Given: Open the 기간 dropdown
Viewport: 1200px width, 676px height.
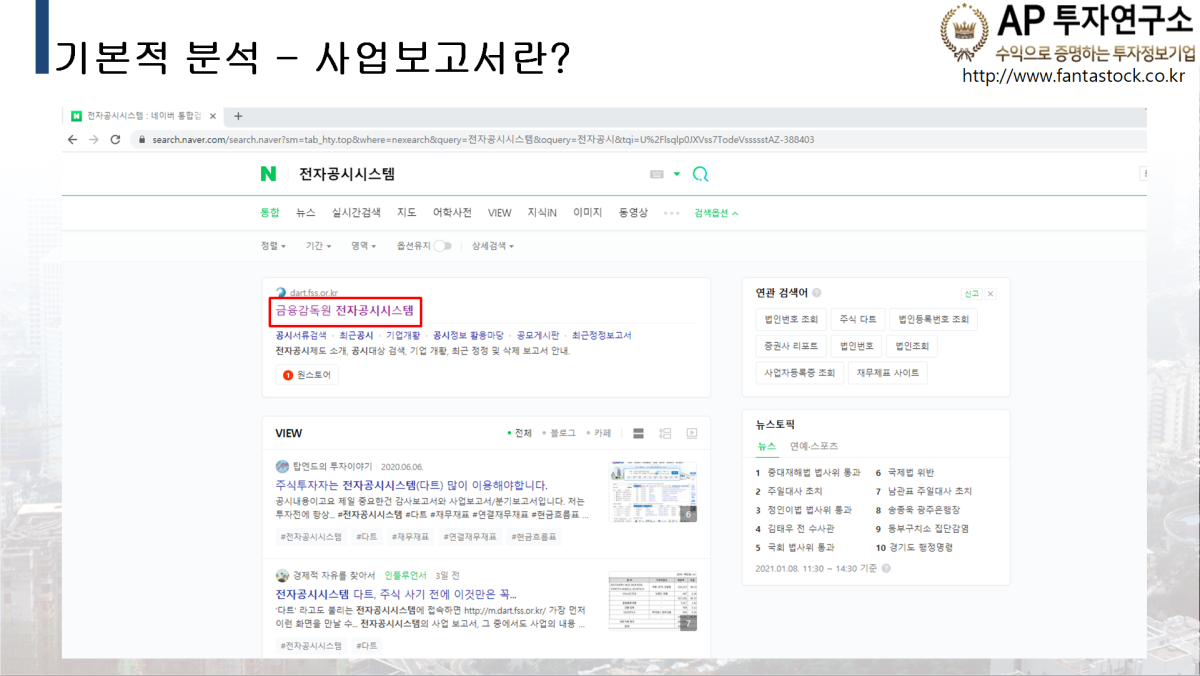Looking at the screenshot, I should [319, 246].
